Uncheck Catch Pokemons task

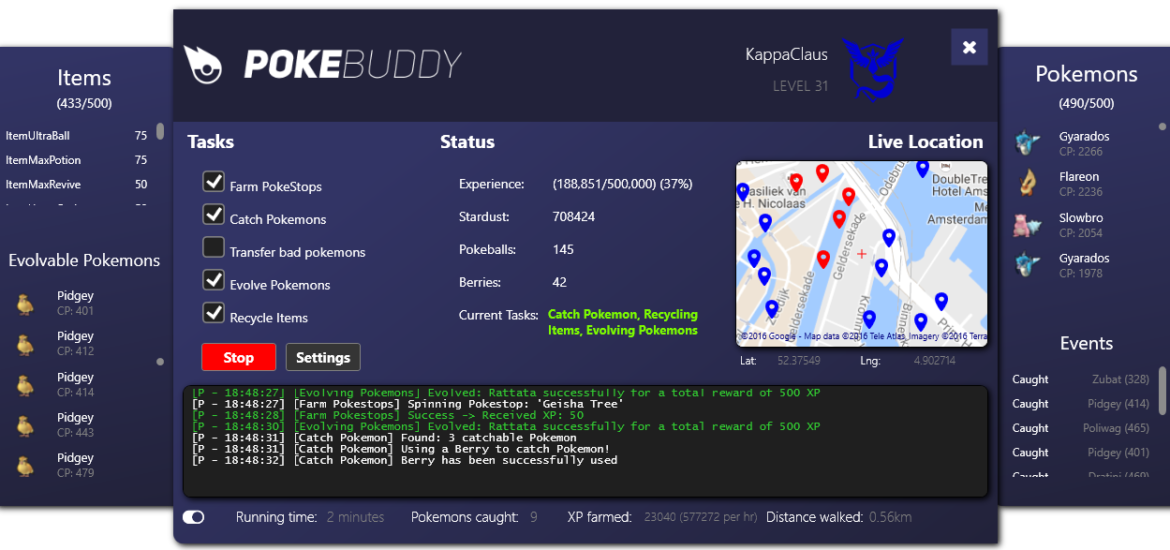[x=214, y=215]
